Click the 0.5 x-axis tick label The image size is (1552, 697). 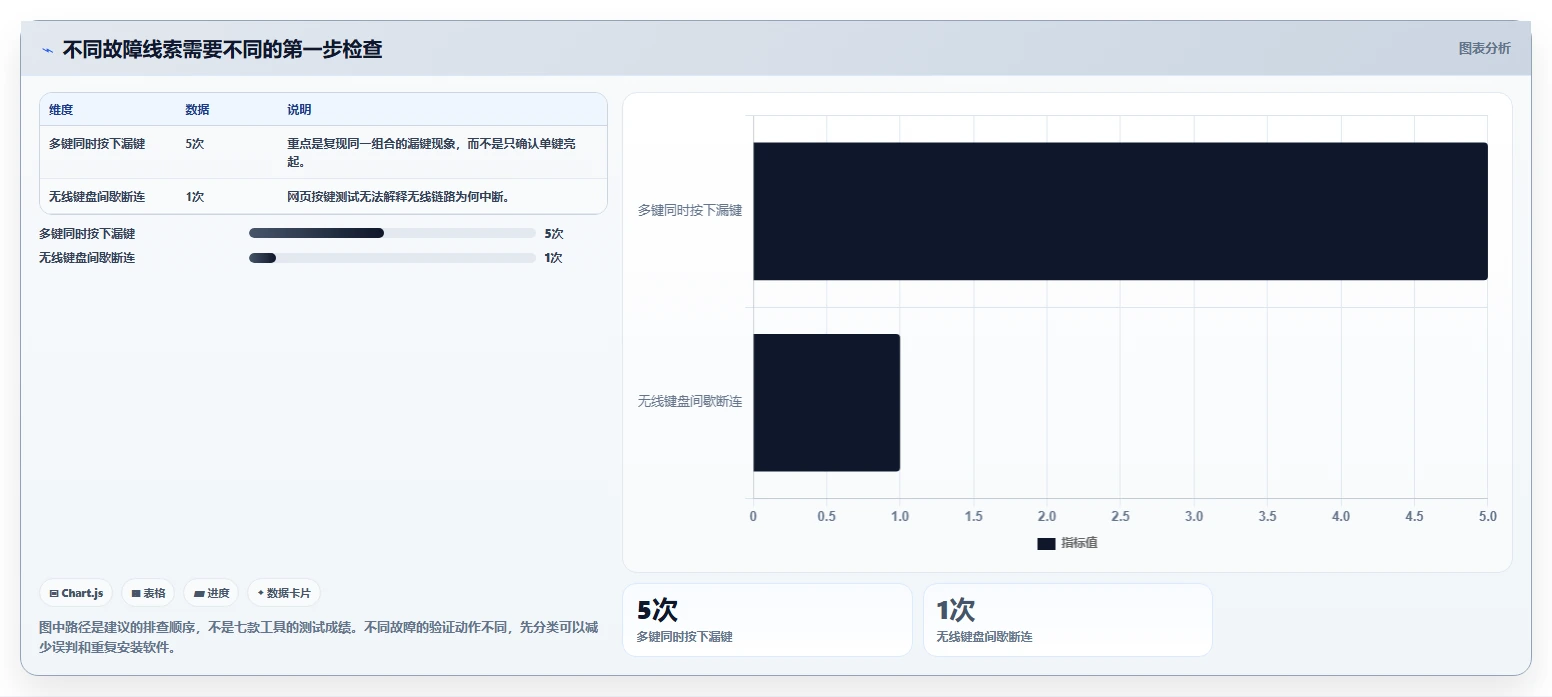click(826, 517)
